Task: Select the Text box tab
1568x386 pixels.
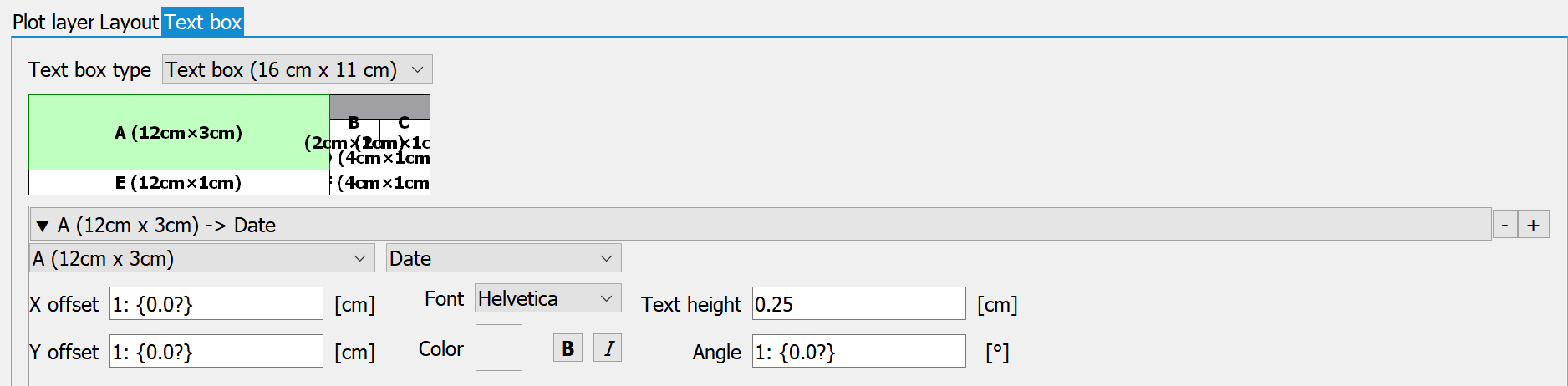Action: point(202,22)
